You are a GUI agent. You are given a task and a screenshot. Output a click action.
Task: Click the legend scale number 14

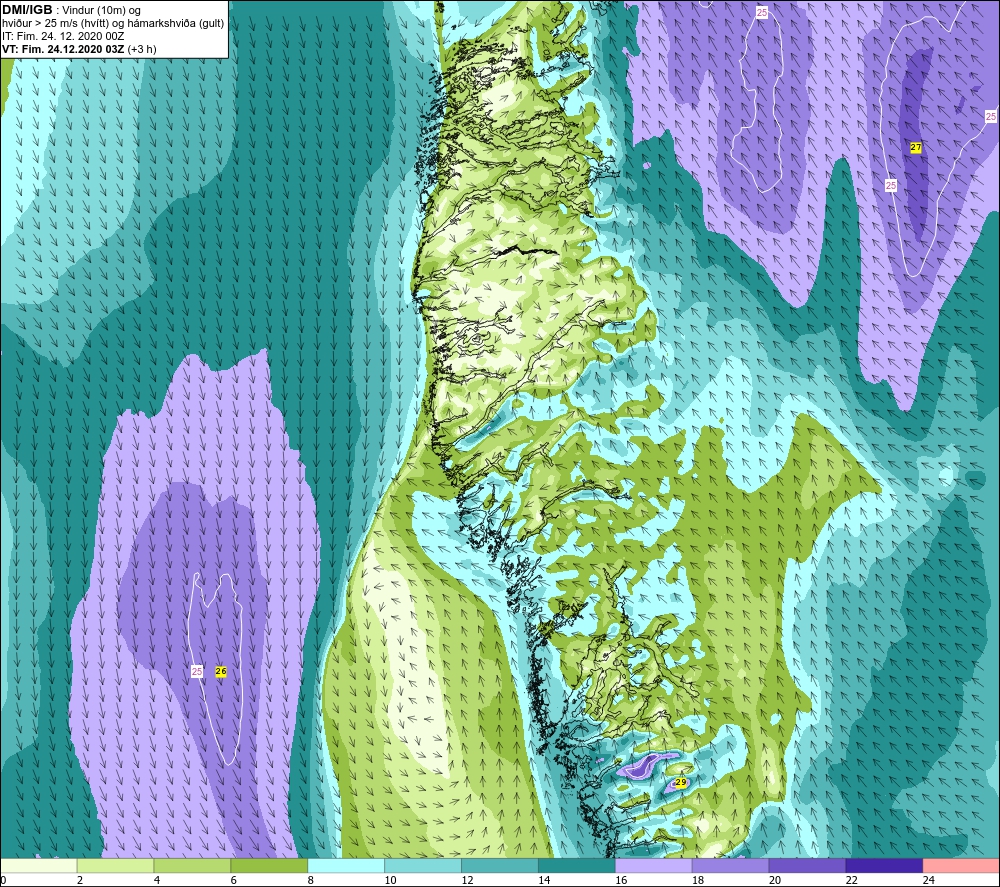point(544,880)
